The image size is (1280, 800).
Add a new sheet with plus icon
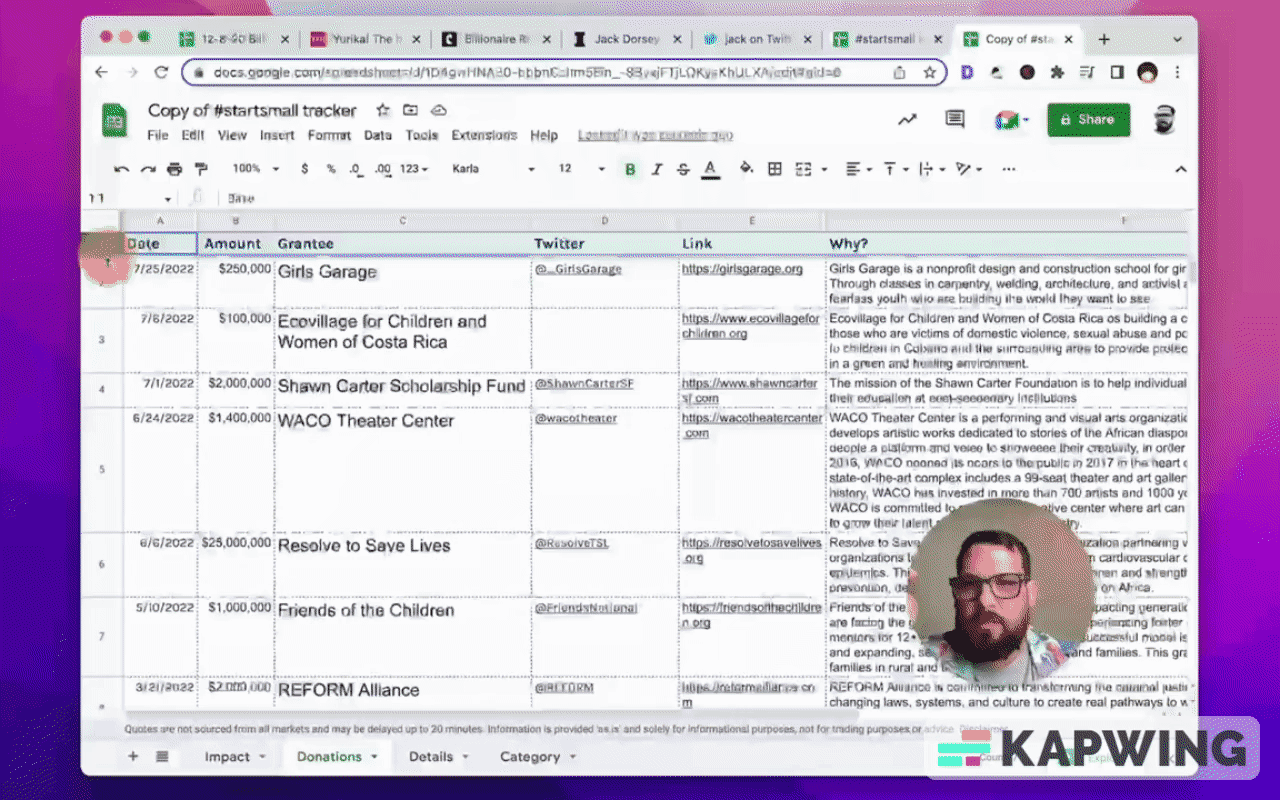[x=133, y=757]
